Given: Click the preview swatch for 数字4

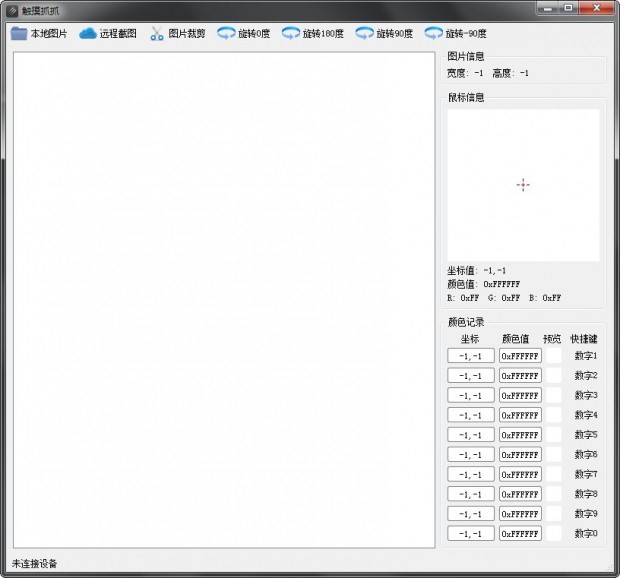Looking at the screenshot, I should click(554, 415).
